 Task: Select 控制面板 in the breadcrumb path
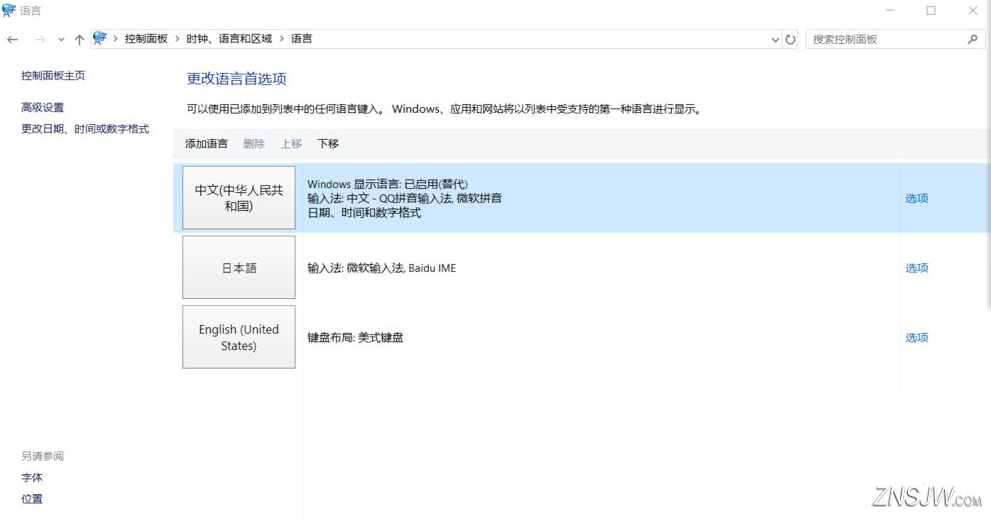point(146,39)
